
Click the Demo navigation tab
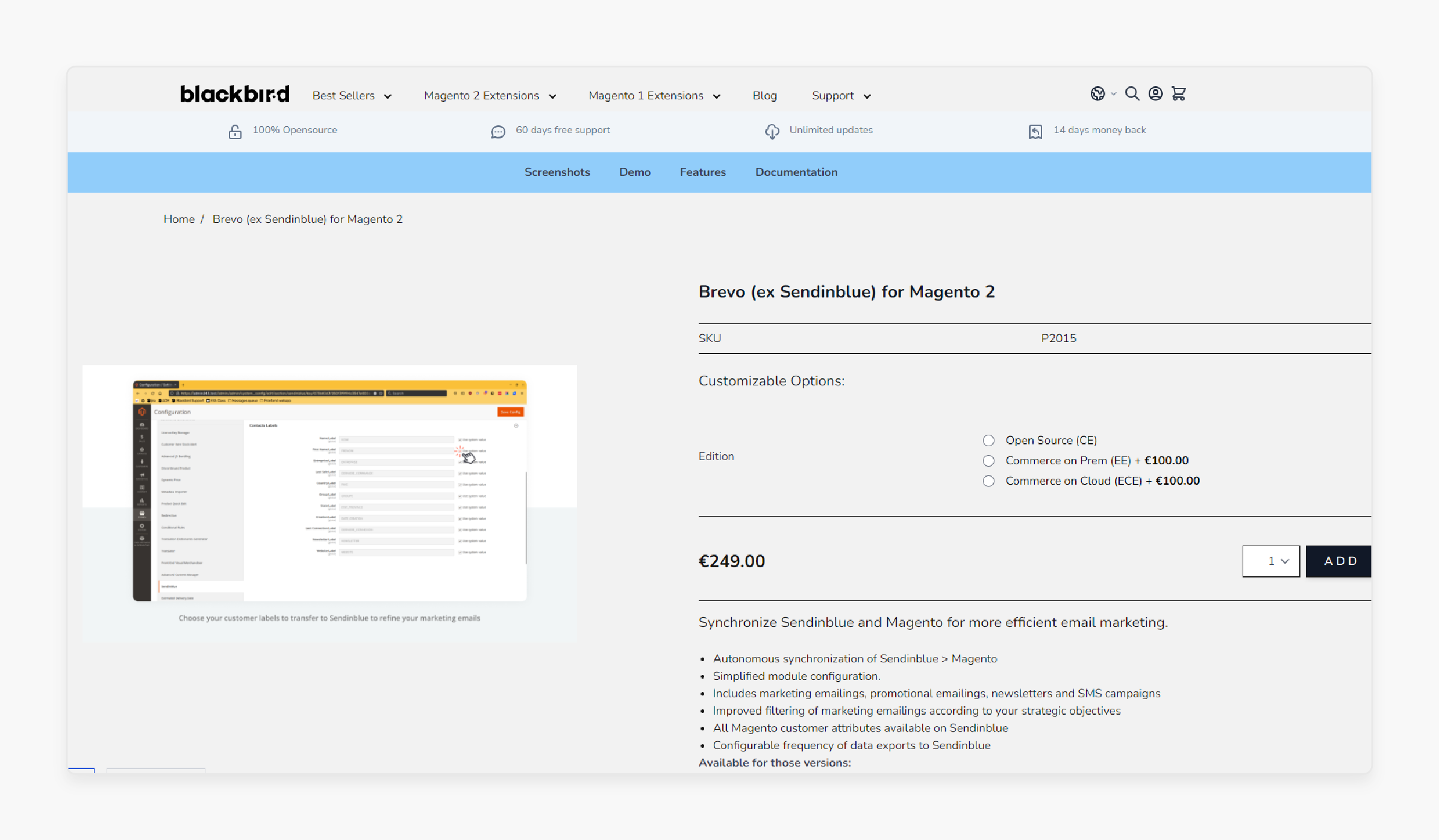(x=635, y=171)
